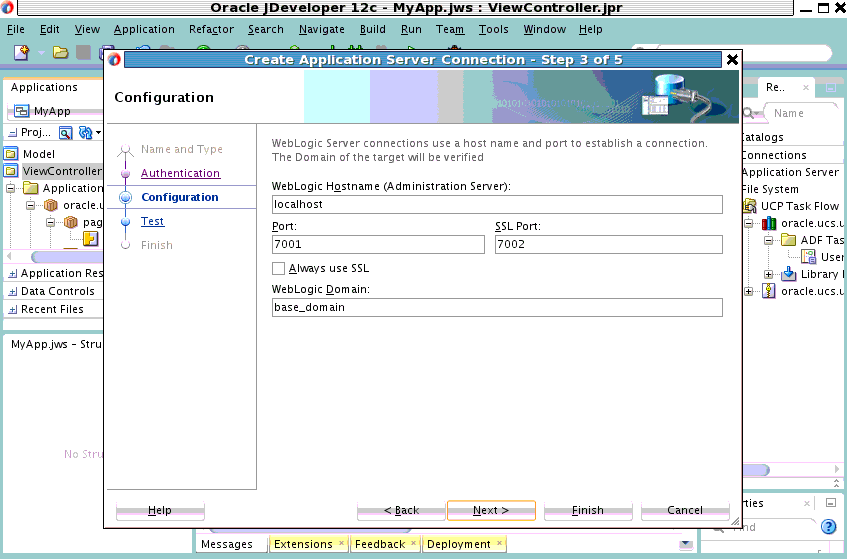The image size is (847, 559).
Task: Click the books library icon beside oracle.ucs
Action: 769,223
